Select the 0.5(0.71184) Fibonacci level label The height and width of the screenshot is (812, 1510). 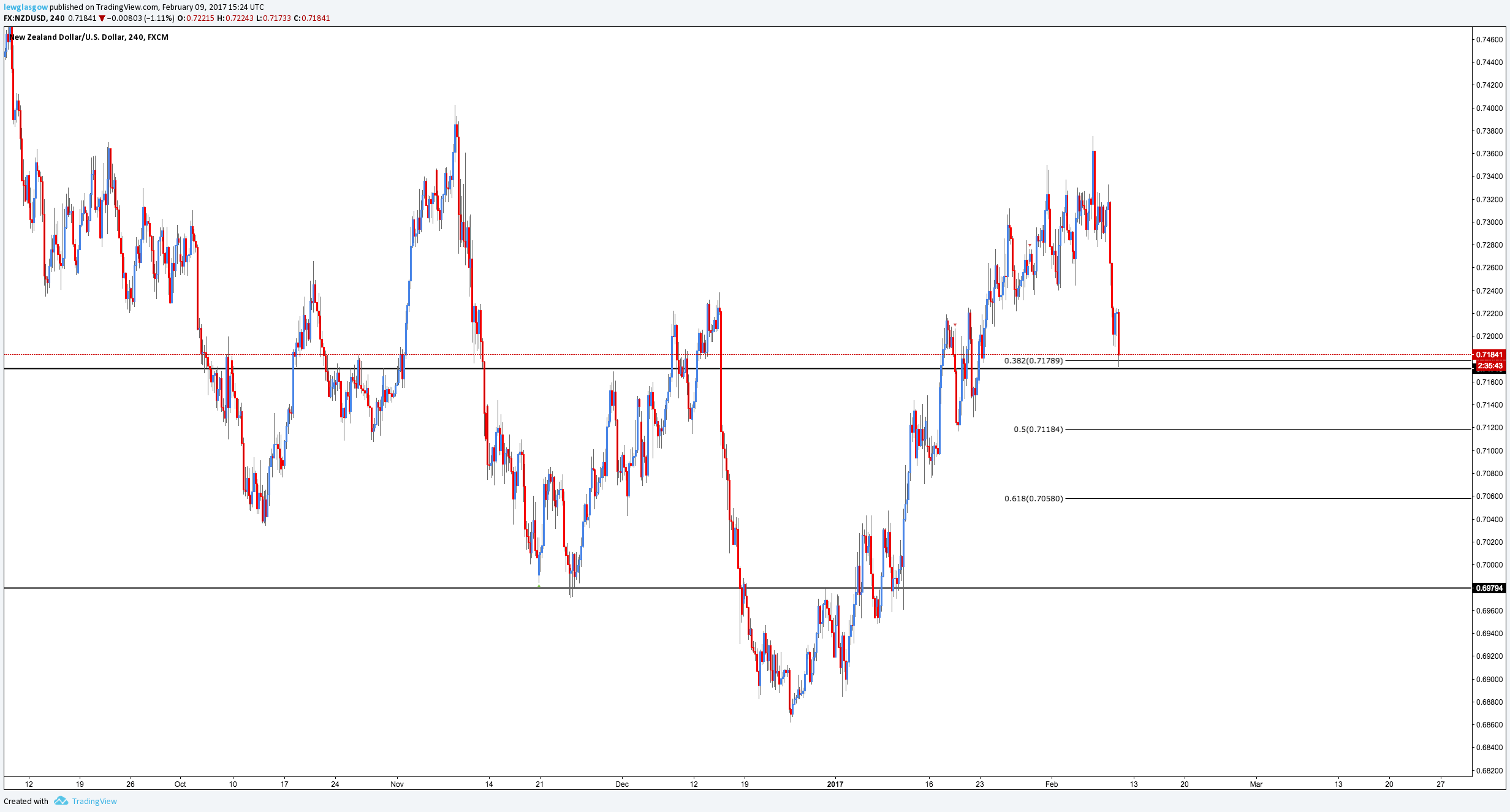coord(1038,430)
